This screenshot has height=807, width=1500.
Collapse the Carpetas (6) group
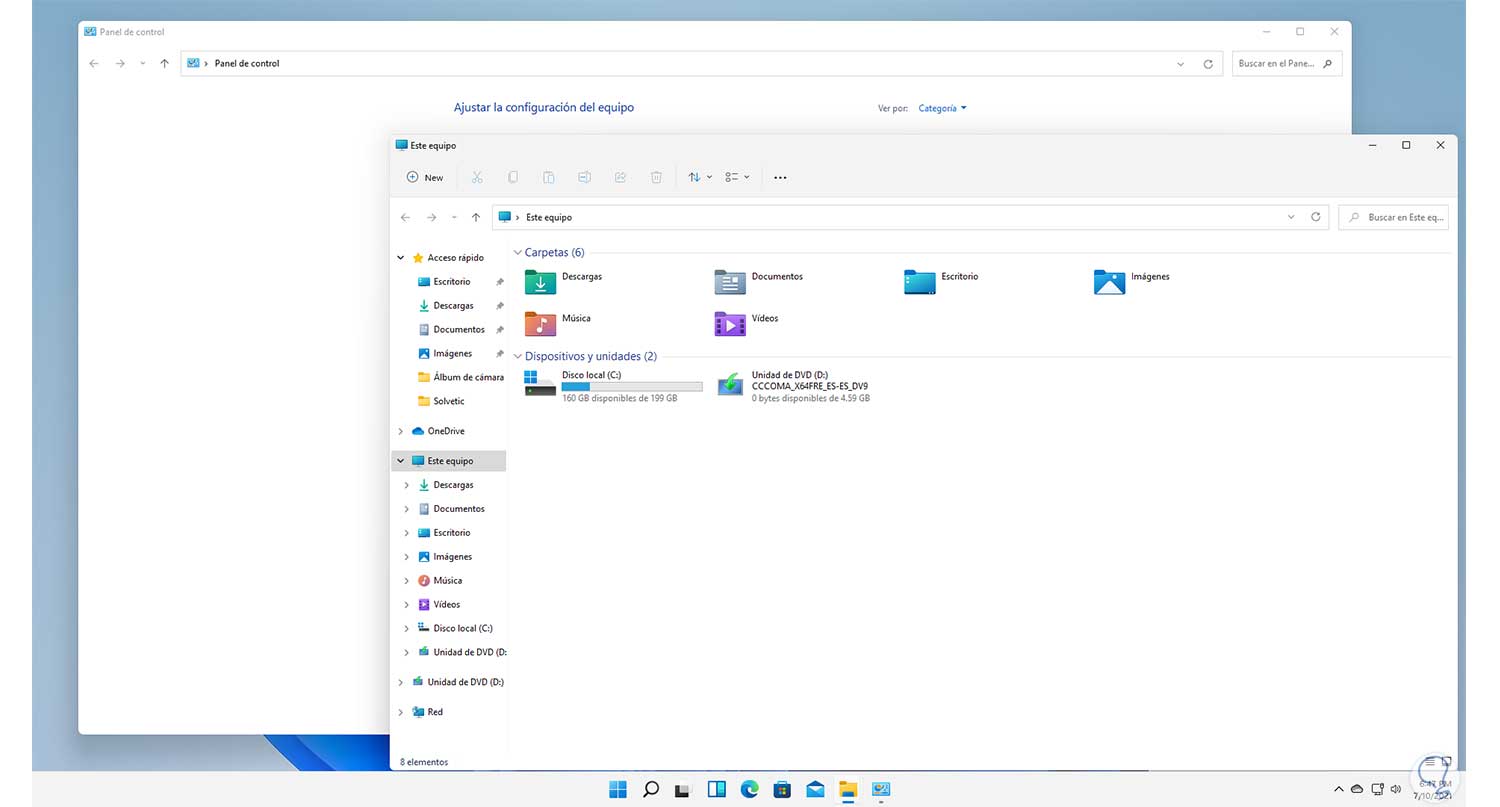tap(517, 253)
